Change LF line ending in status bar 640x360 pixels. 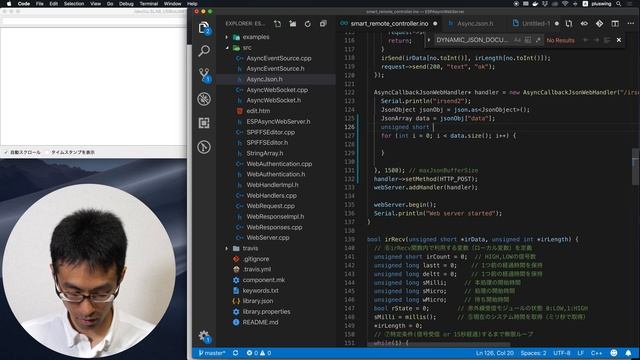tap(580, 353)
